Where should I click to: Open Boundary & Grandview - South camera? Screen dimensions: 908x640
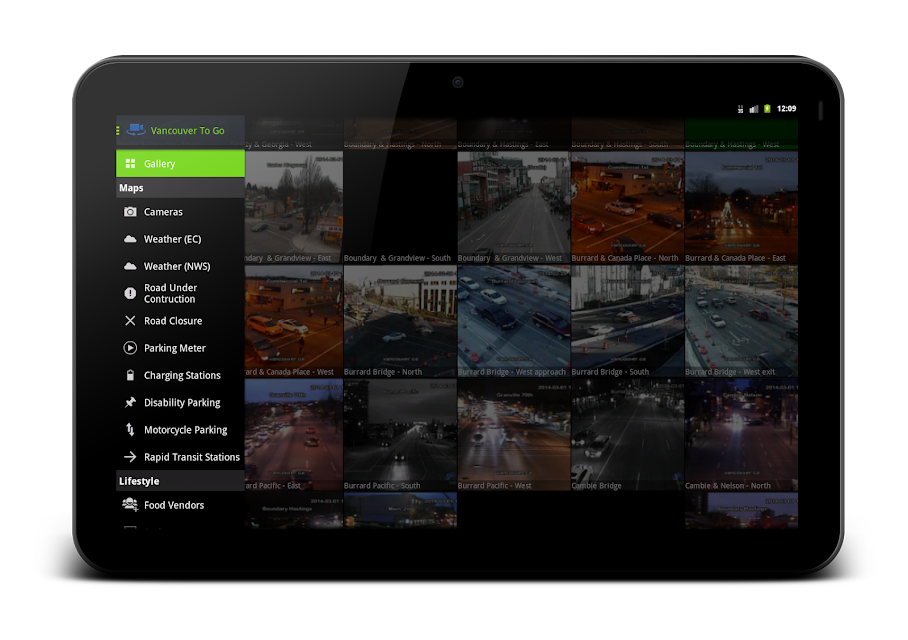click(400, 207)
